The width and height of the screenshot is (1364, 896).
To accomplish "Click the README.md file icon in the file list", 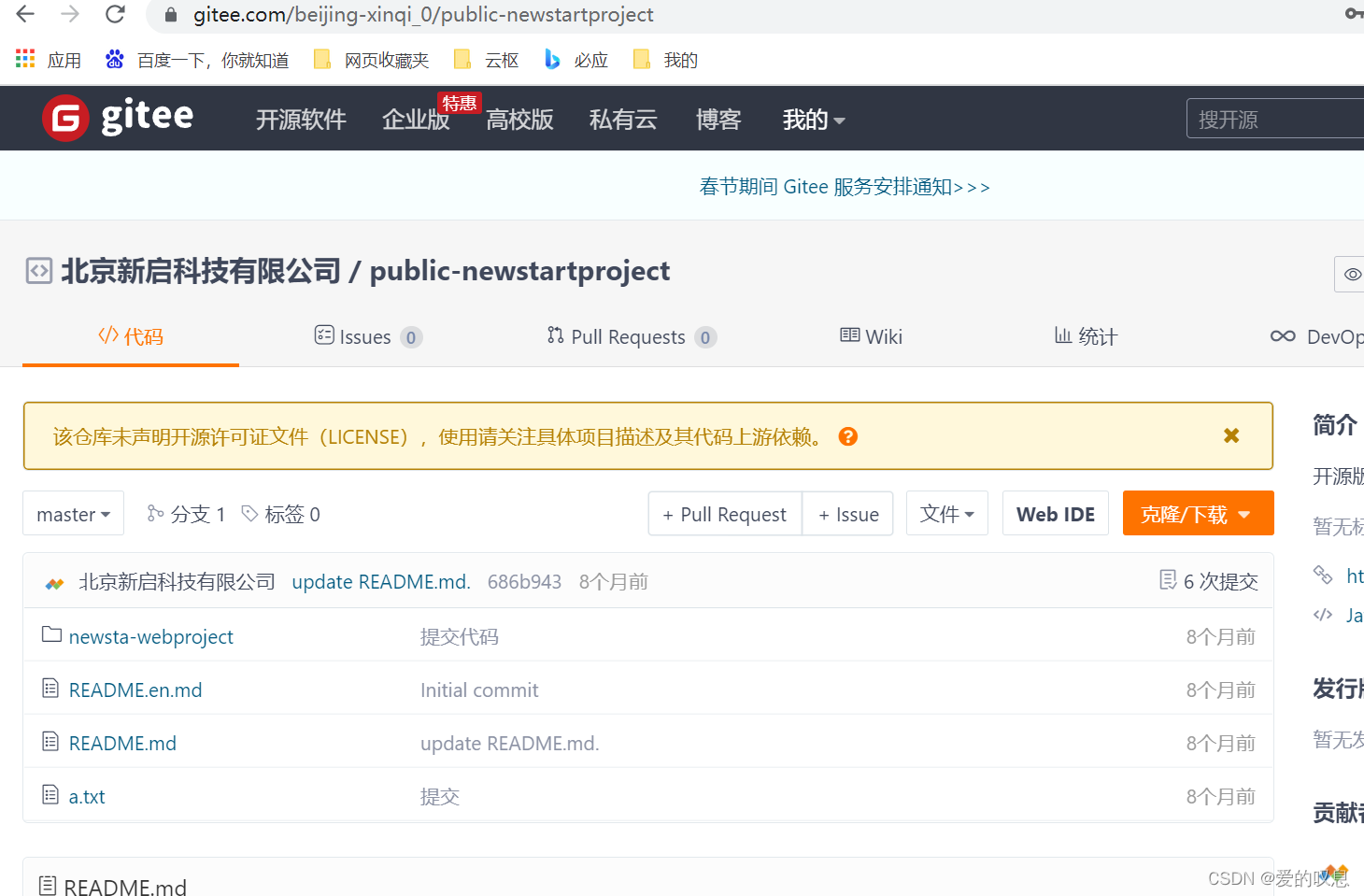I will click(x=50, y=742).
